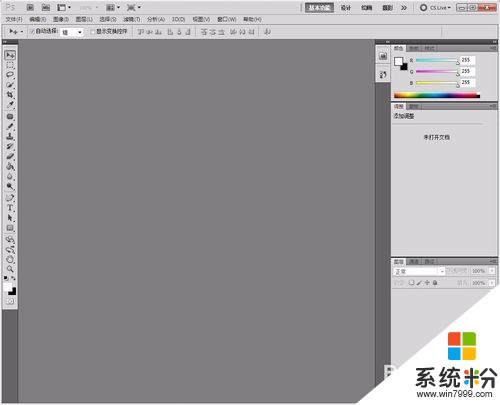Expand more workspaces chevron
Viewport: 500px width, 405px height.
coord(404,7)
